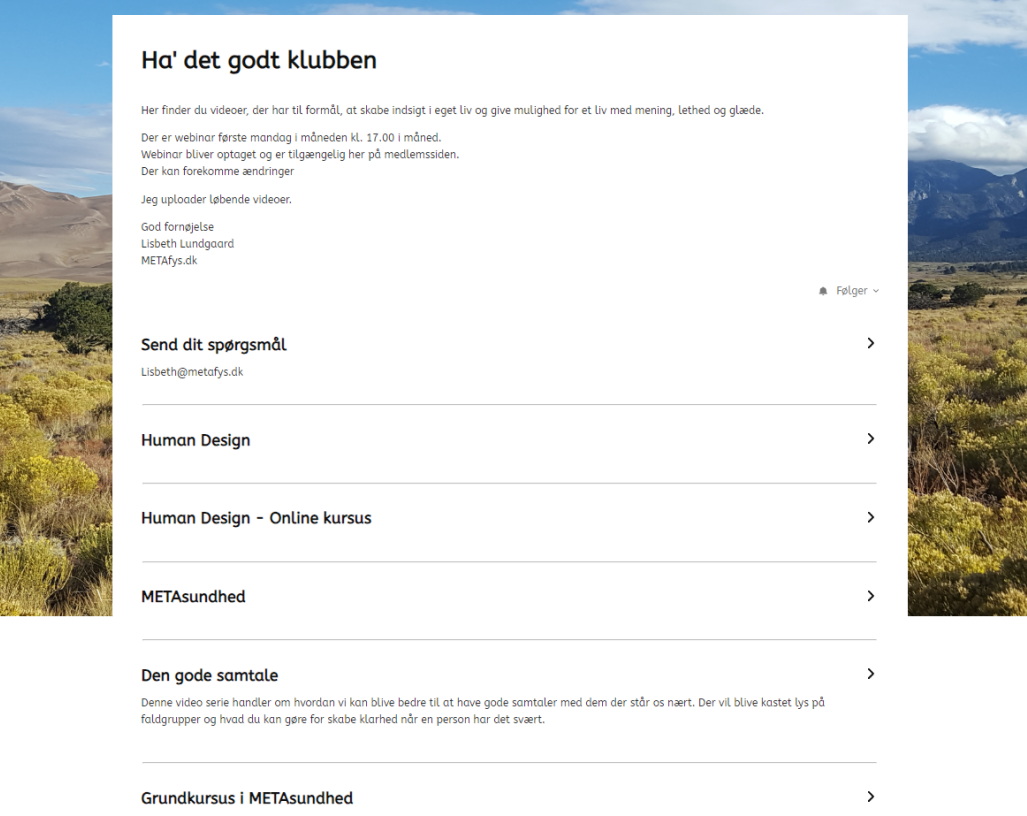Screen dimensions: 1027x816
Task: Expand the Send dit spørgsmål chevron
Action: (870, 343)
